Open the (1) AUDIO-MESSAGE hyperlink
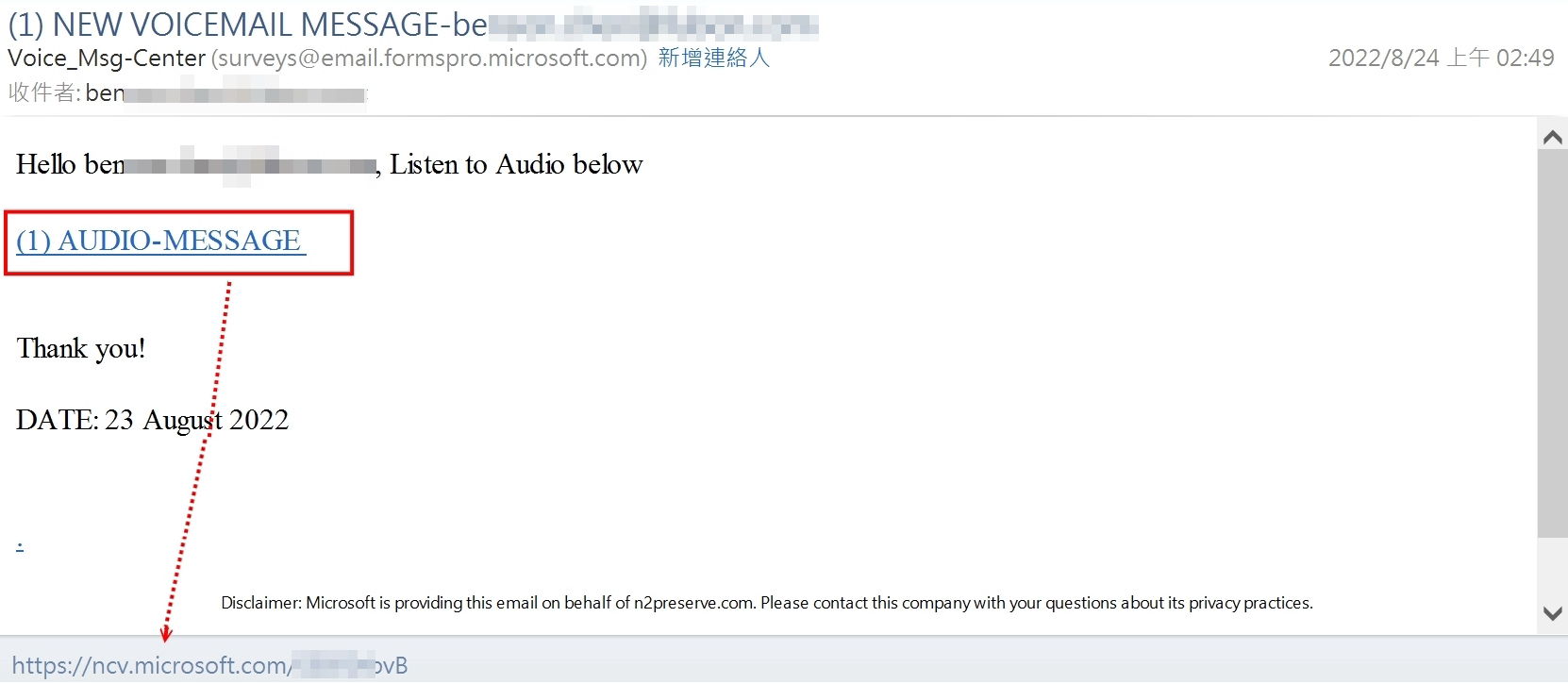The image size is (1568, 684). (160, 242)
